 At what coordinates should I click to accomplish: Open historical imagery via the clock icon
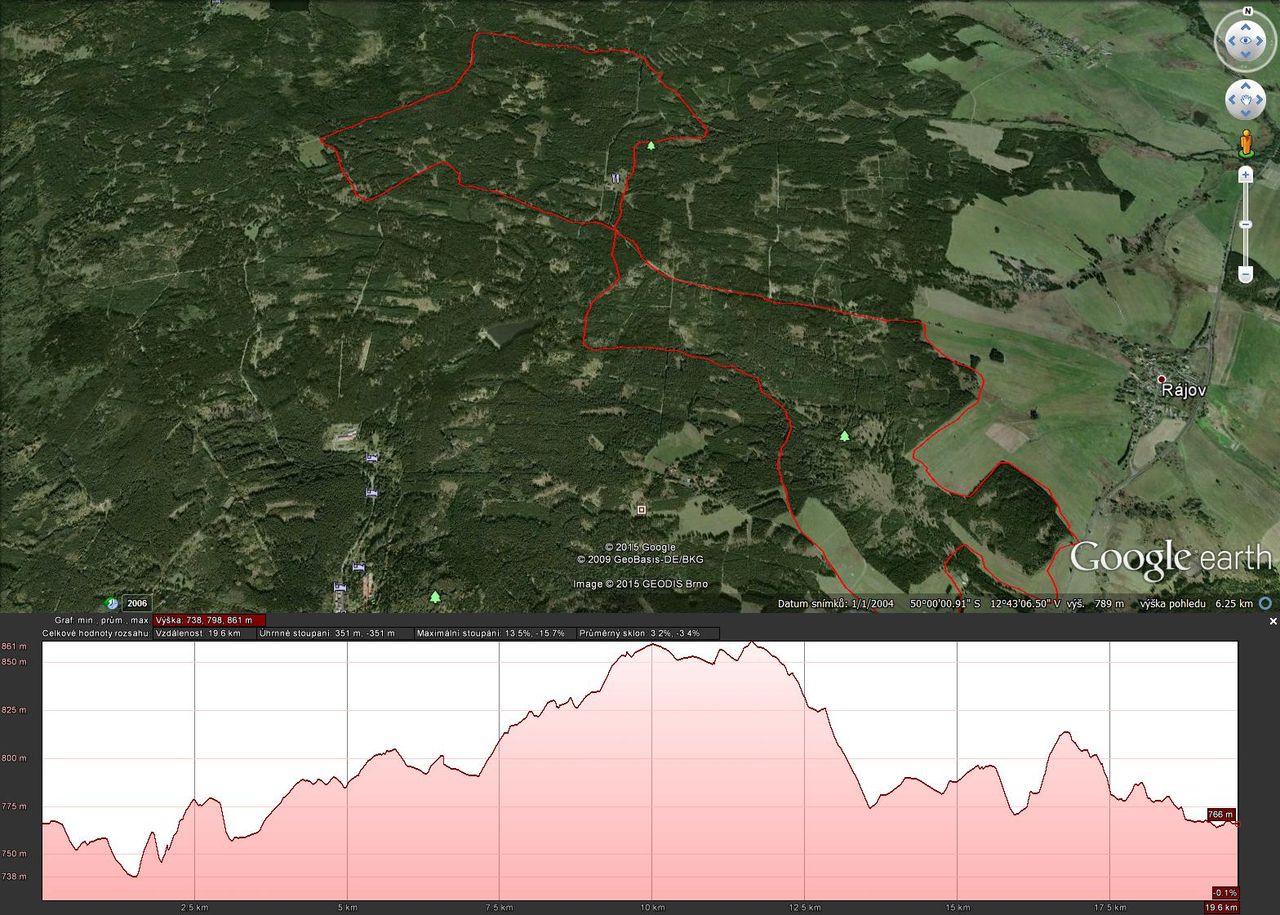pyautogui.click(x=113, y=603)
